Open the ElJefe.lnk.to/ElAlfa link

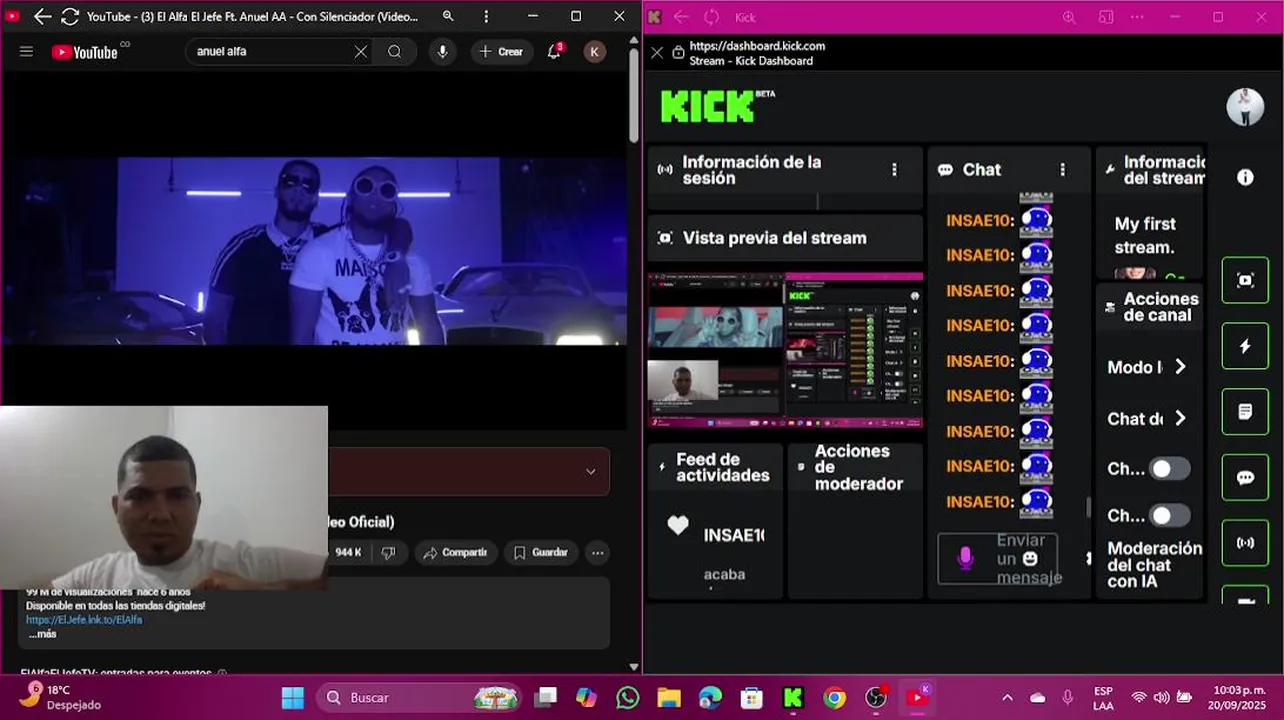pos(84,620)
